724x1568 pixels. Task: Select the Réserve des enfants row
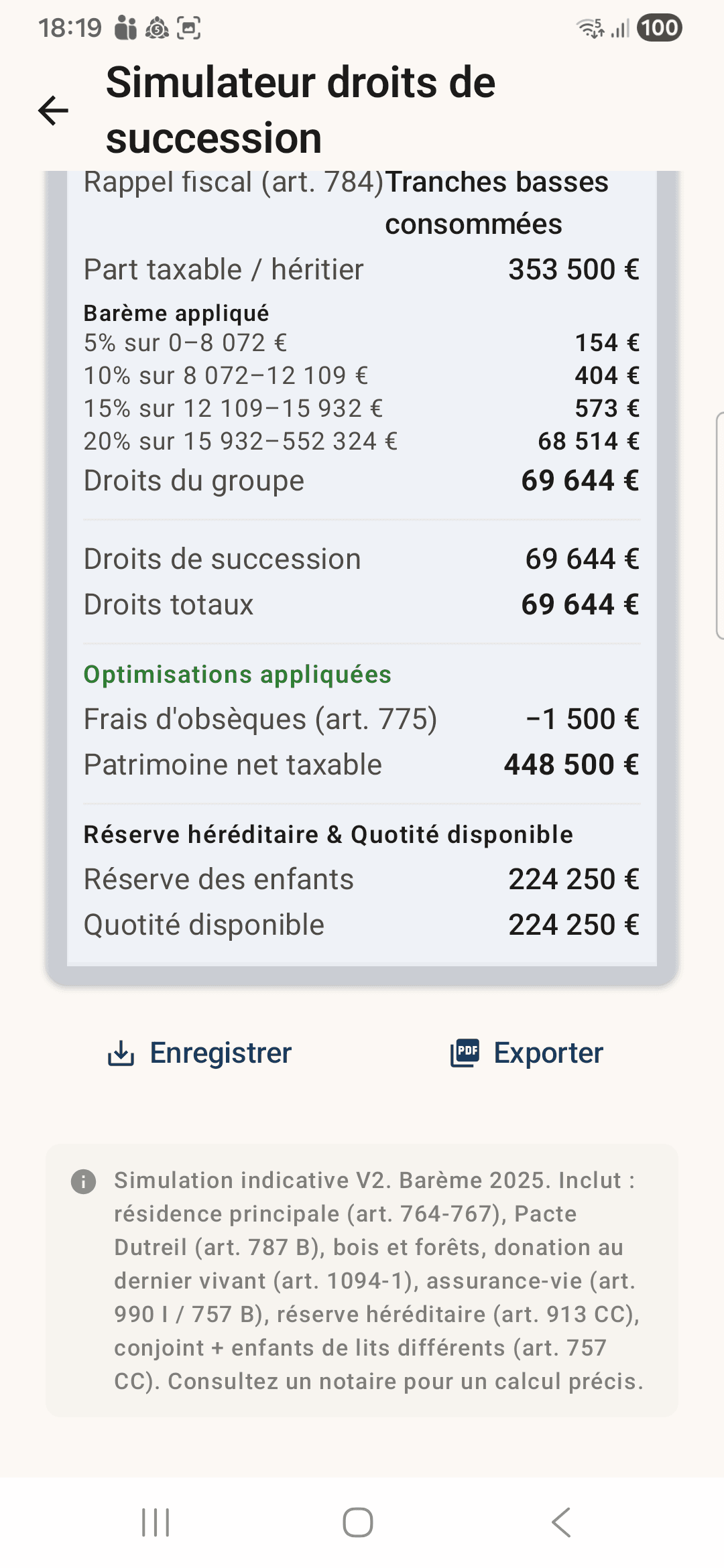click(x=362, y=879)
